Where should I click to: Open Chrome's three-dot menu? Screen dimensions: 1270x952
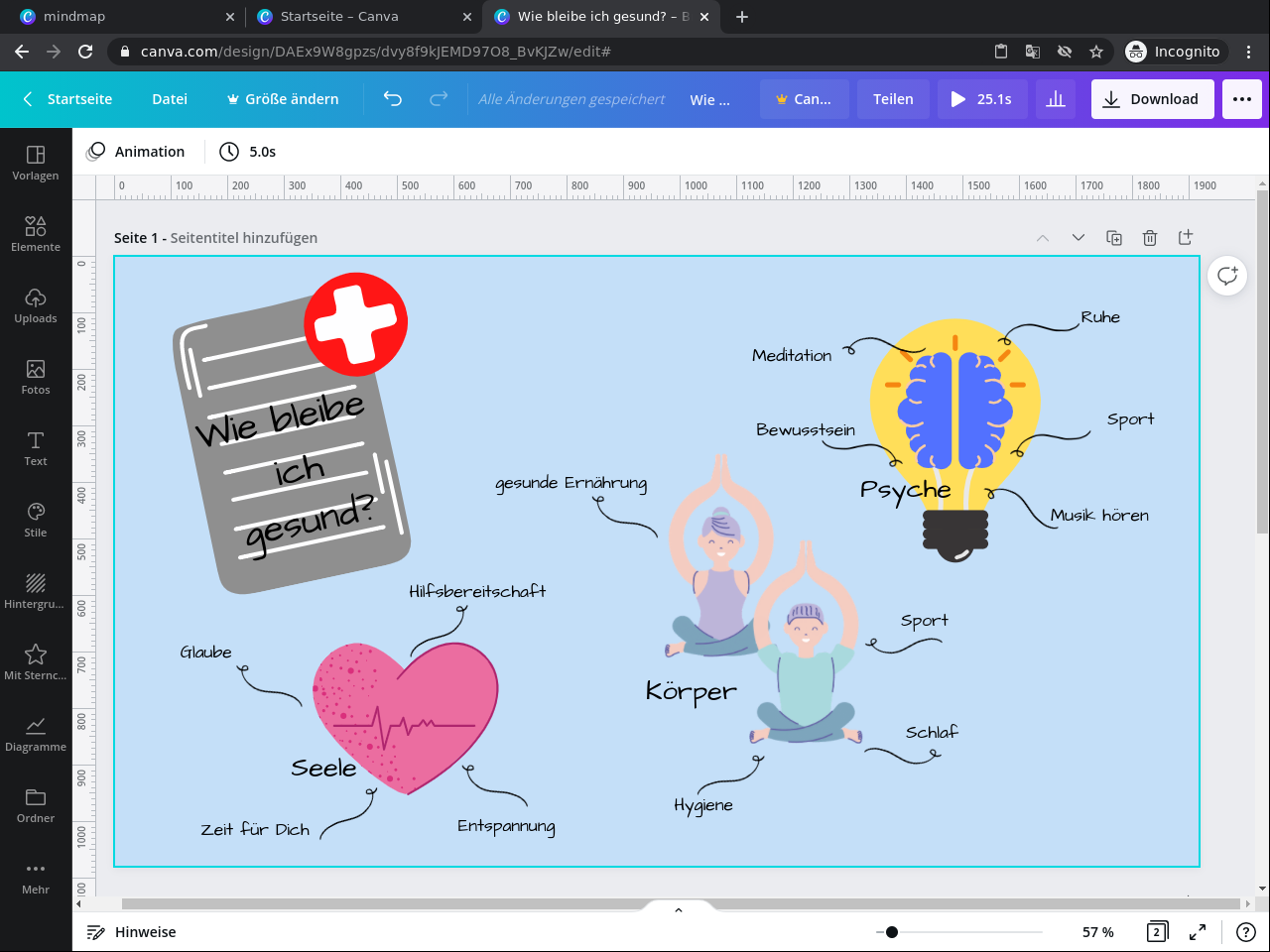click(1249, 52)
